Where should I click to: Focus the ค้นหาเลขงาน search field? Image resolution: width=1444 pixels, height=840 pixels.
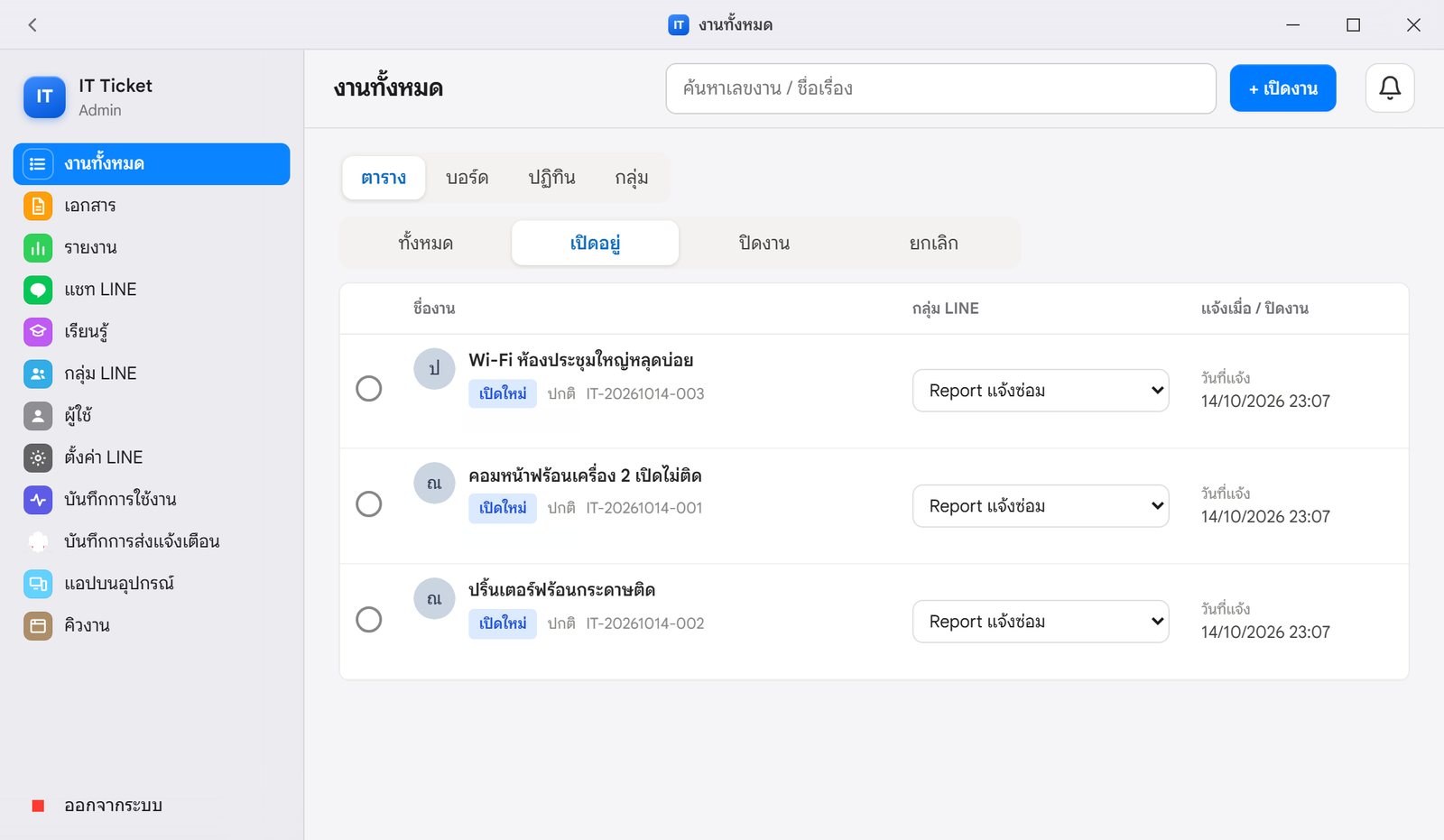[x=940, y=88]
